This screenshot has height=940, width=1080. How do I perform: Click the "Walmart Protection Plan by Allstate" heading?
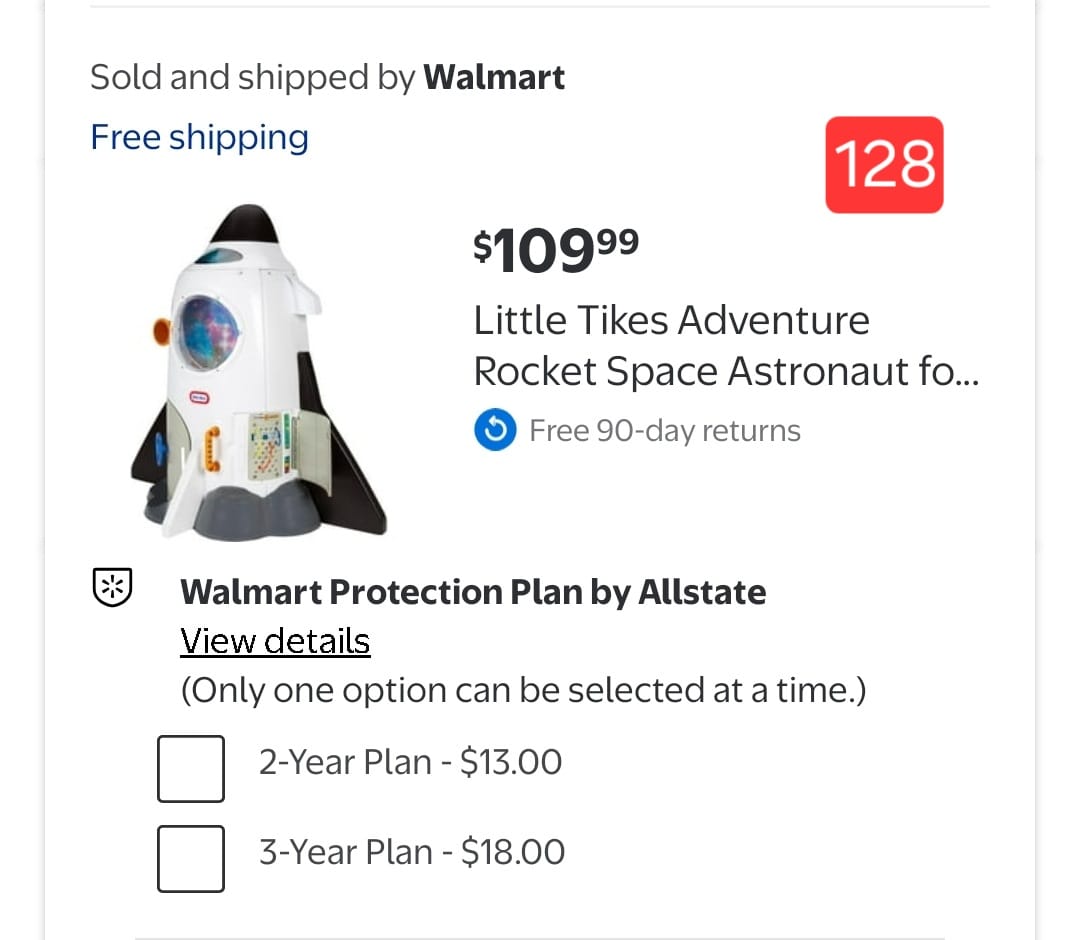473,592
